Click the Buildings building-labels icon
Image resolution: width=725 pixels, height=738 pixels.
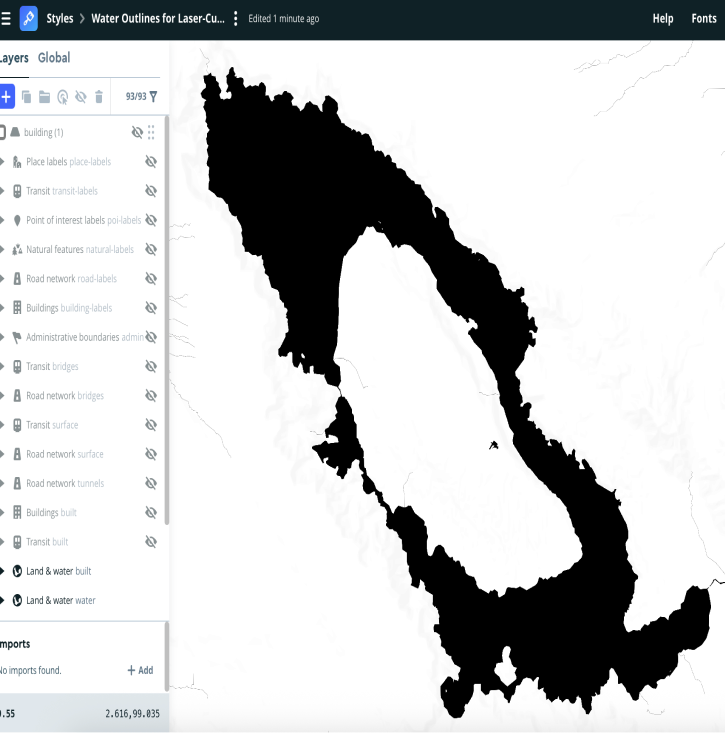tap(17, 308)
